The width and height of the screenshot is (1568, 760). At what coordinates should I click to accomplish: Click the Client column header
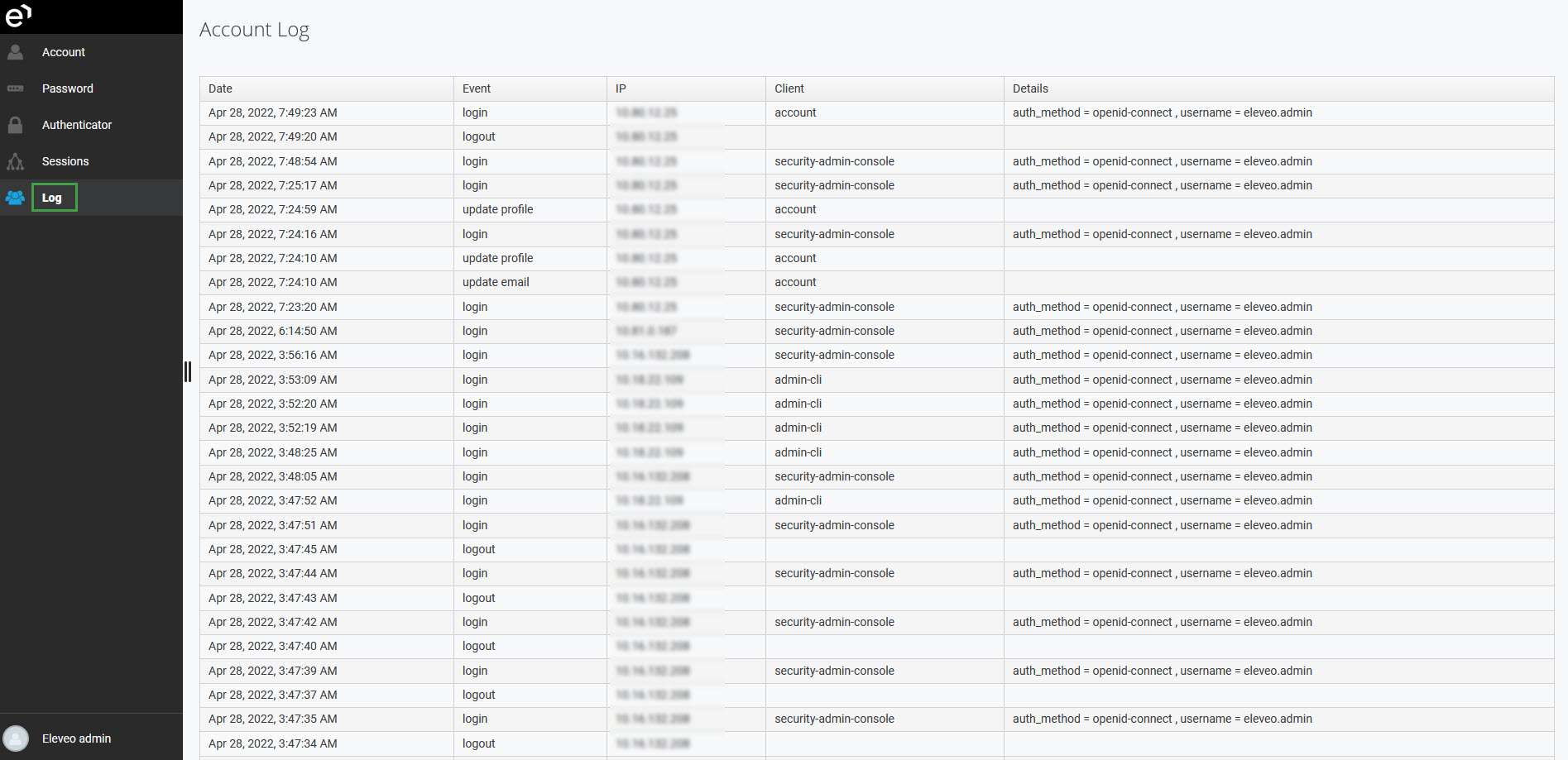[789, 88]
